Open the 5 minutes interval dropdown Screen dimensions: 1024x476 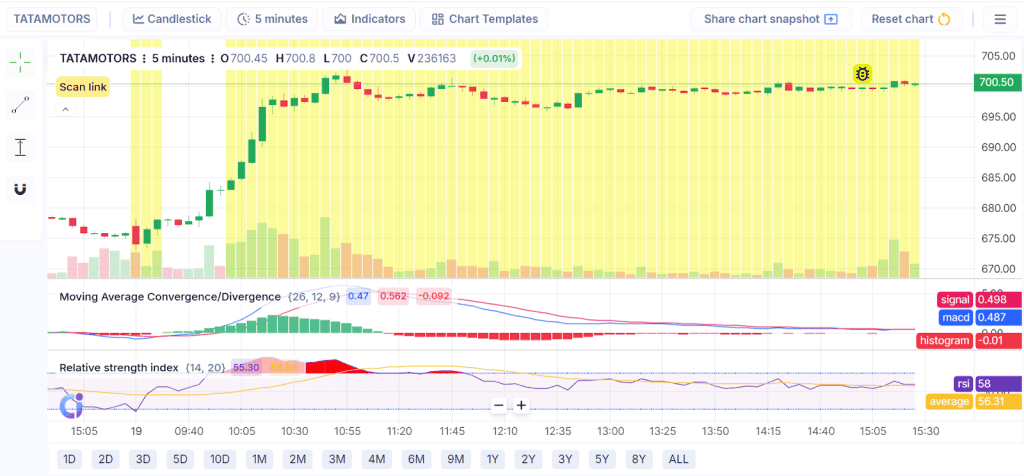[272, 19]
